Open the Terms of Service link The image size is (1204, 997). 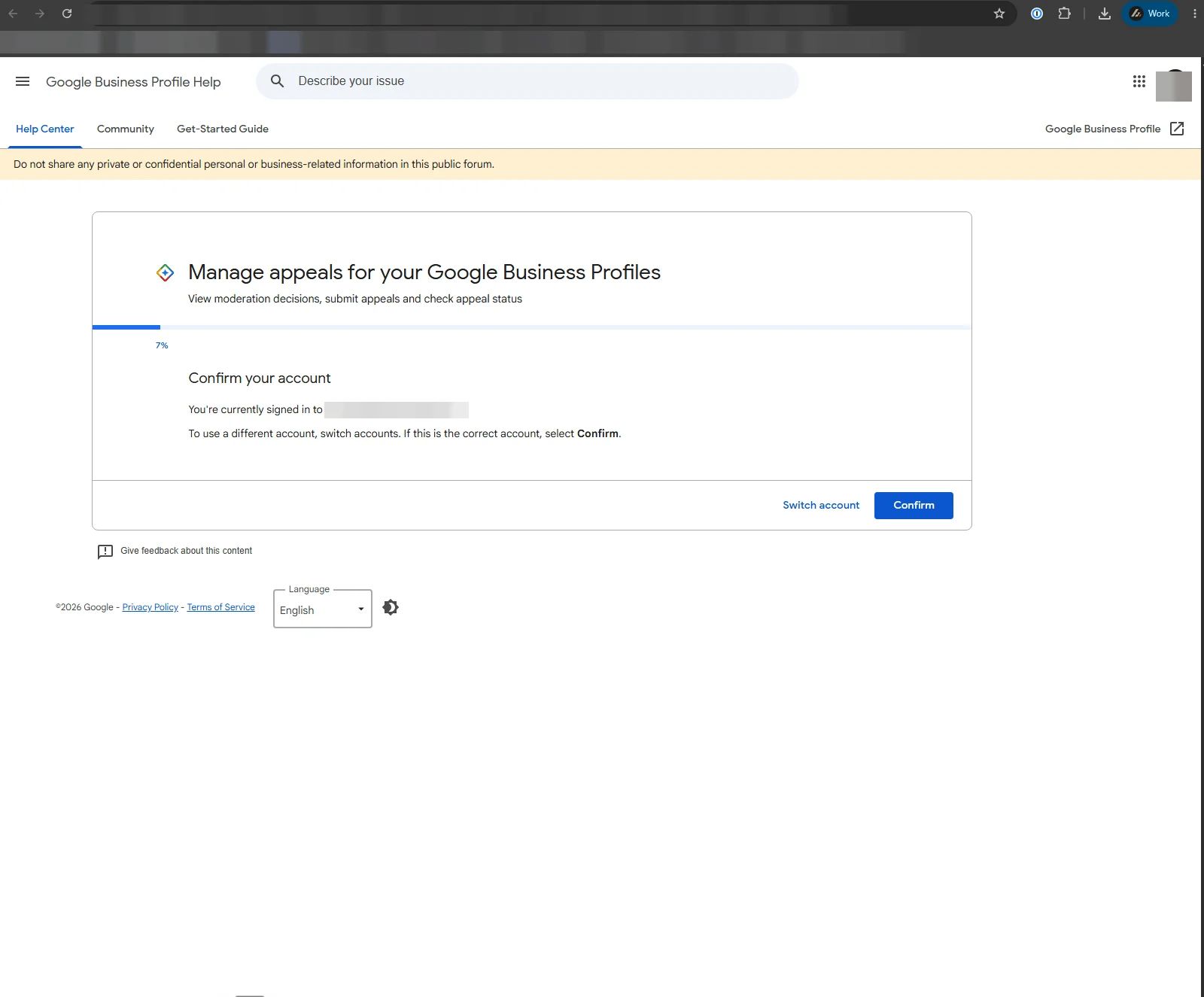click(221, 607)
